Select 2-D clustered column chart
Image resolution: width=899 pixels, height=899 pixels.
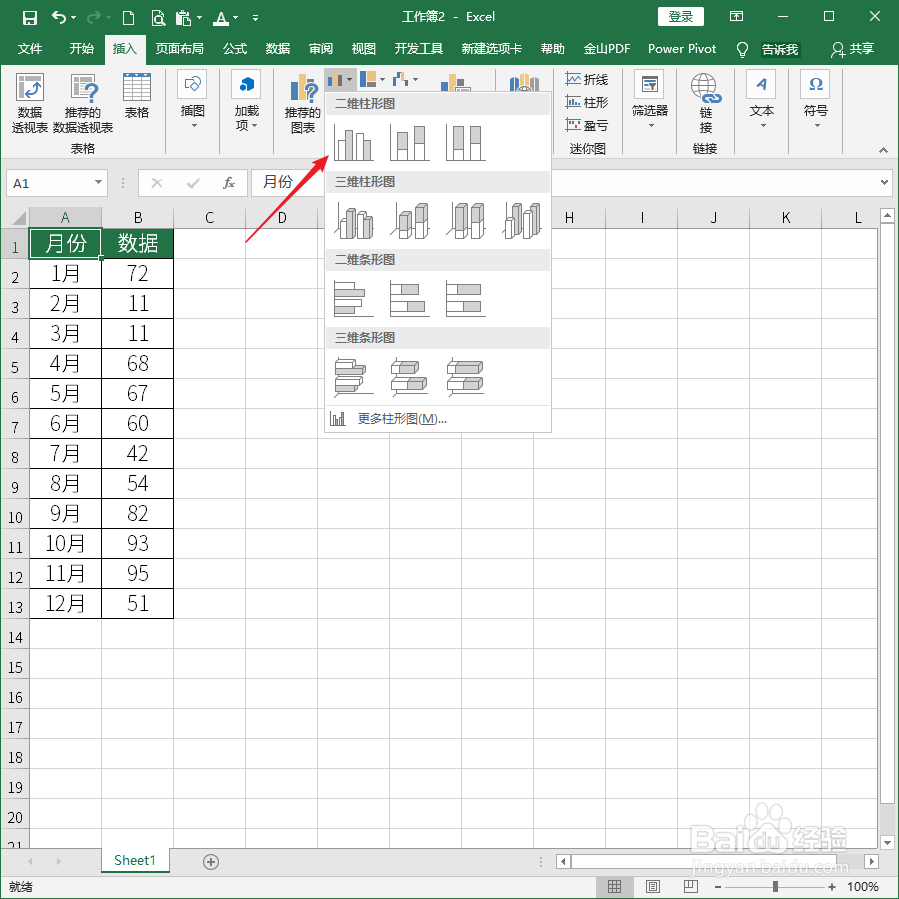coord(353,143)
